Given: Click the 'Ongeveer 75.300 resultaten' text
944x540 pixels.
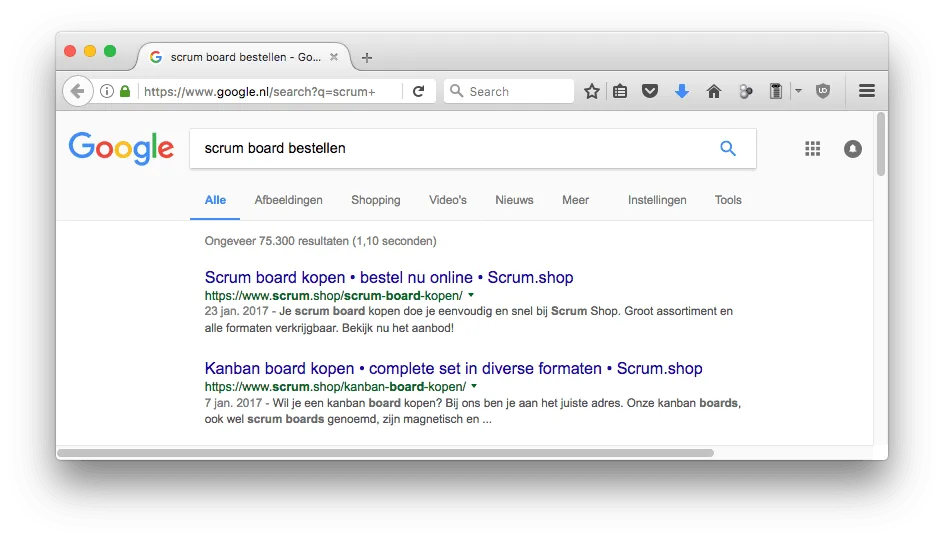Looking at the screenshot, I should click(320, 241).
